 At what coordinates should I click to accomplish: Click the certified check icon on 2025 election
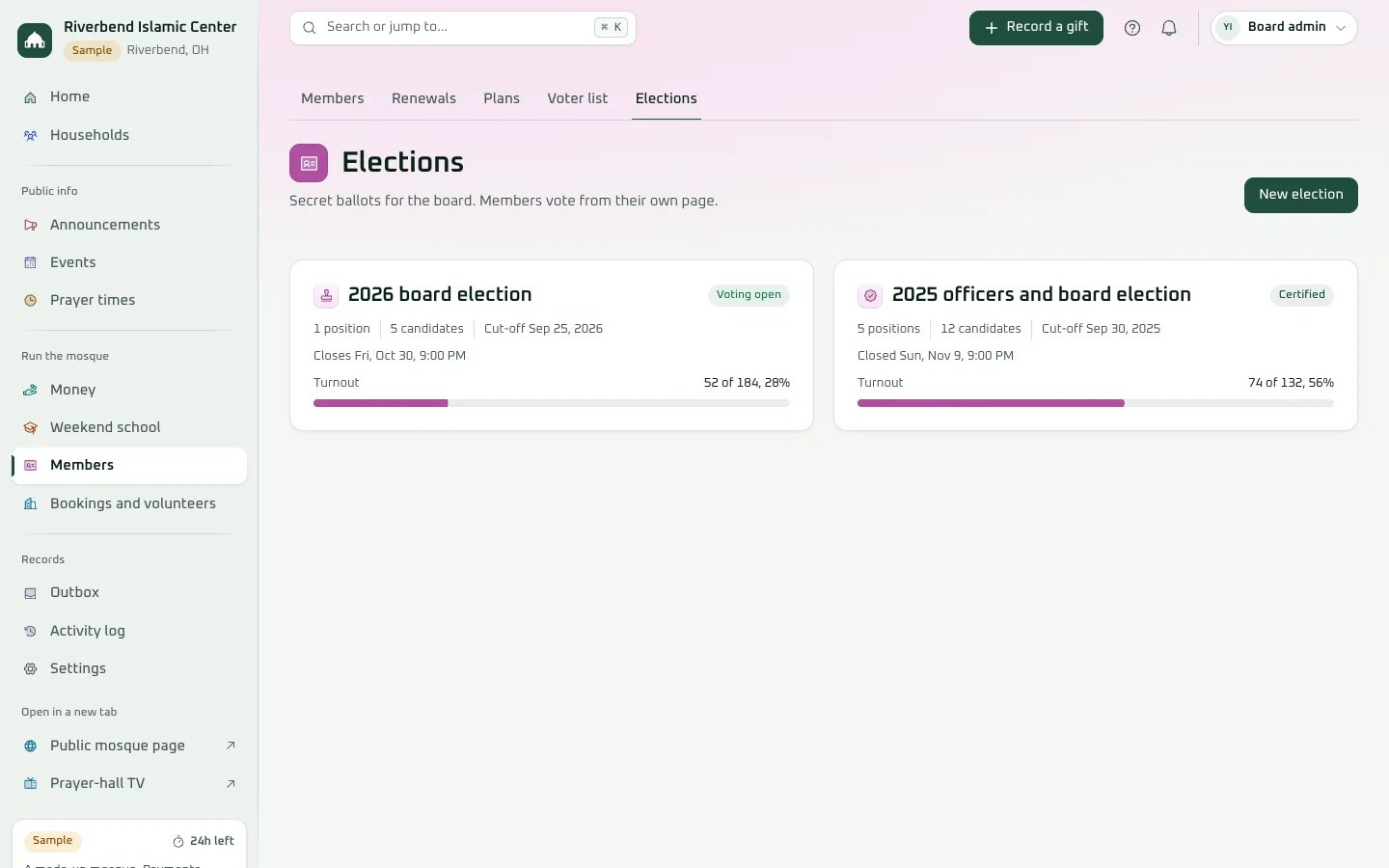pyautogui.click(x=870, y=296)
